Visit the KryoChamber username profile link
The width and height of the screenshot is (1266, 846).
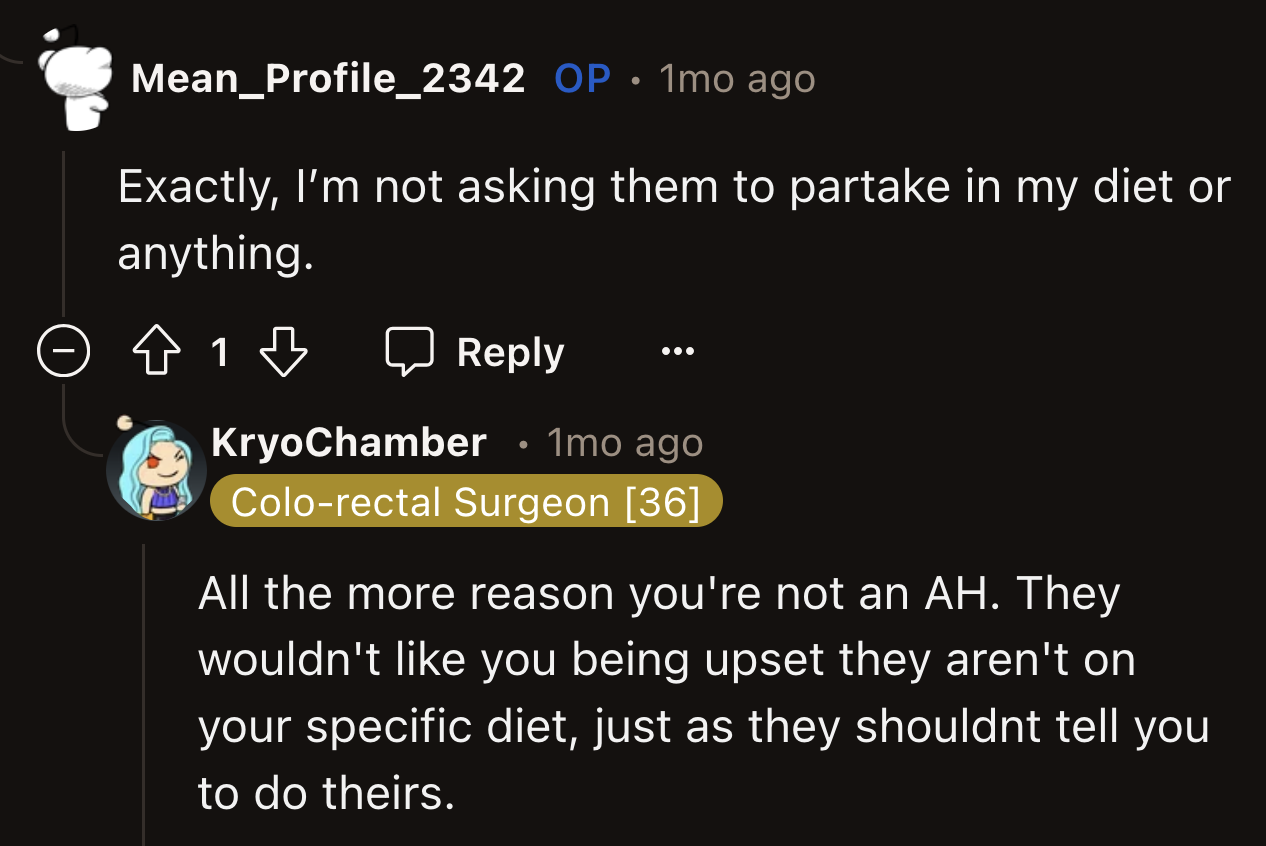349,442
